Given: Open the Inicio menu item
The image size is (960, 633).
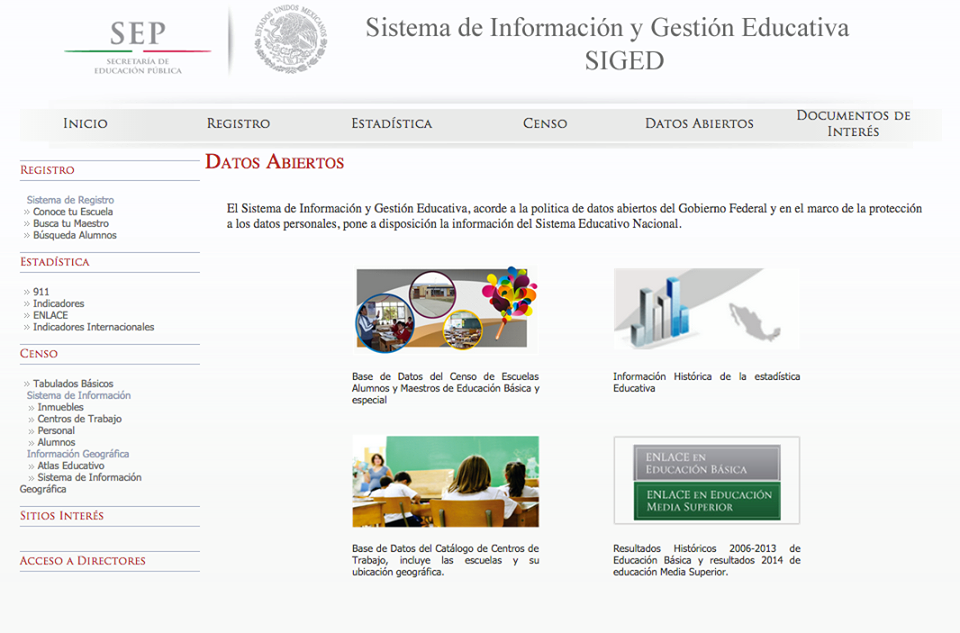Looking at the screenshot, I should (85, 124).
